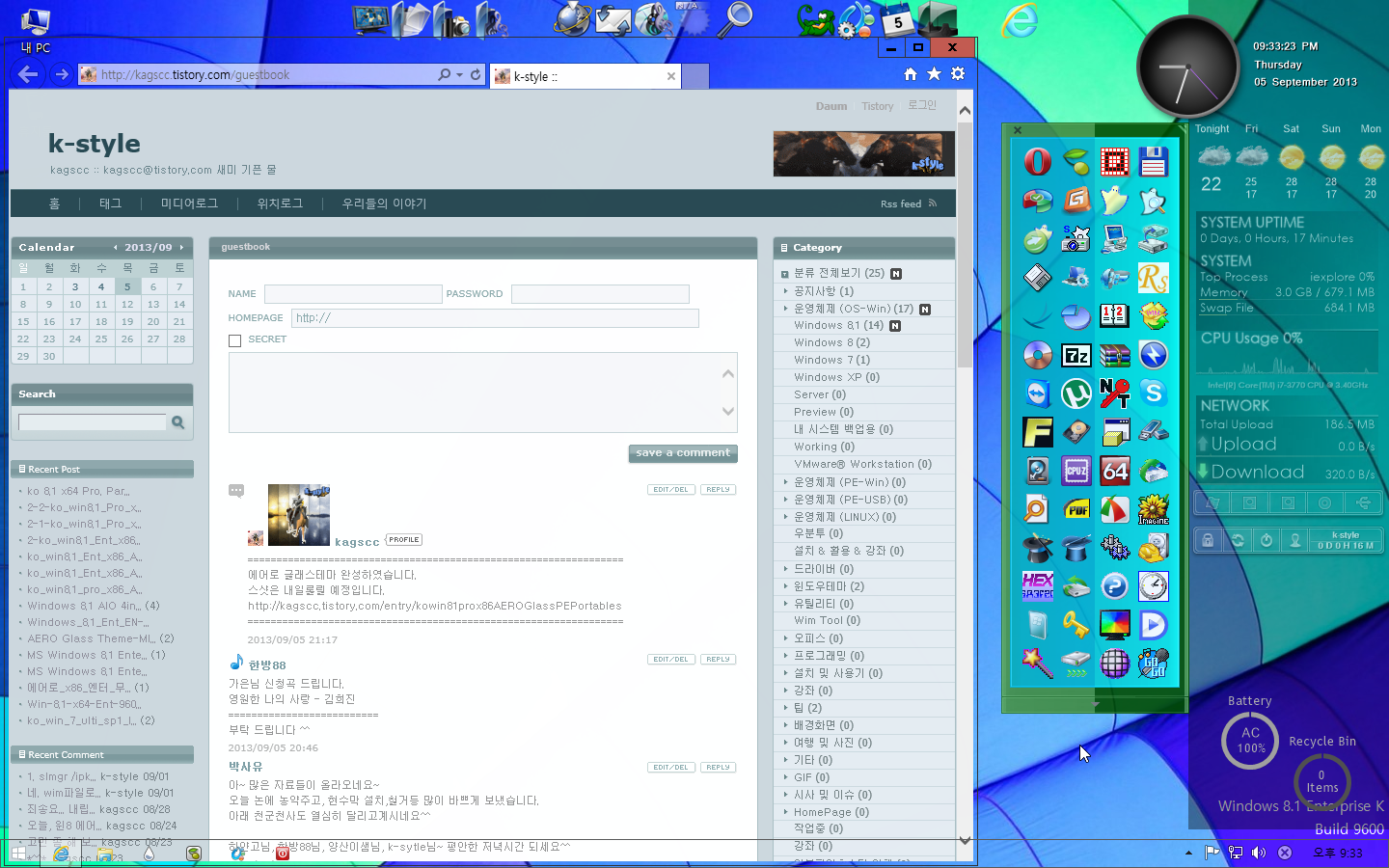
Task: Go to previous month in Calendar
Action: tap(116, 248)
